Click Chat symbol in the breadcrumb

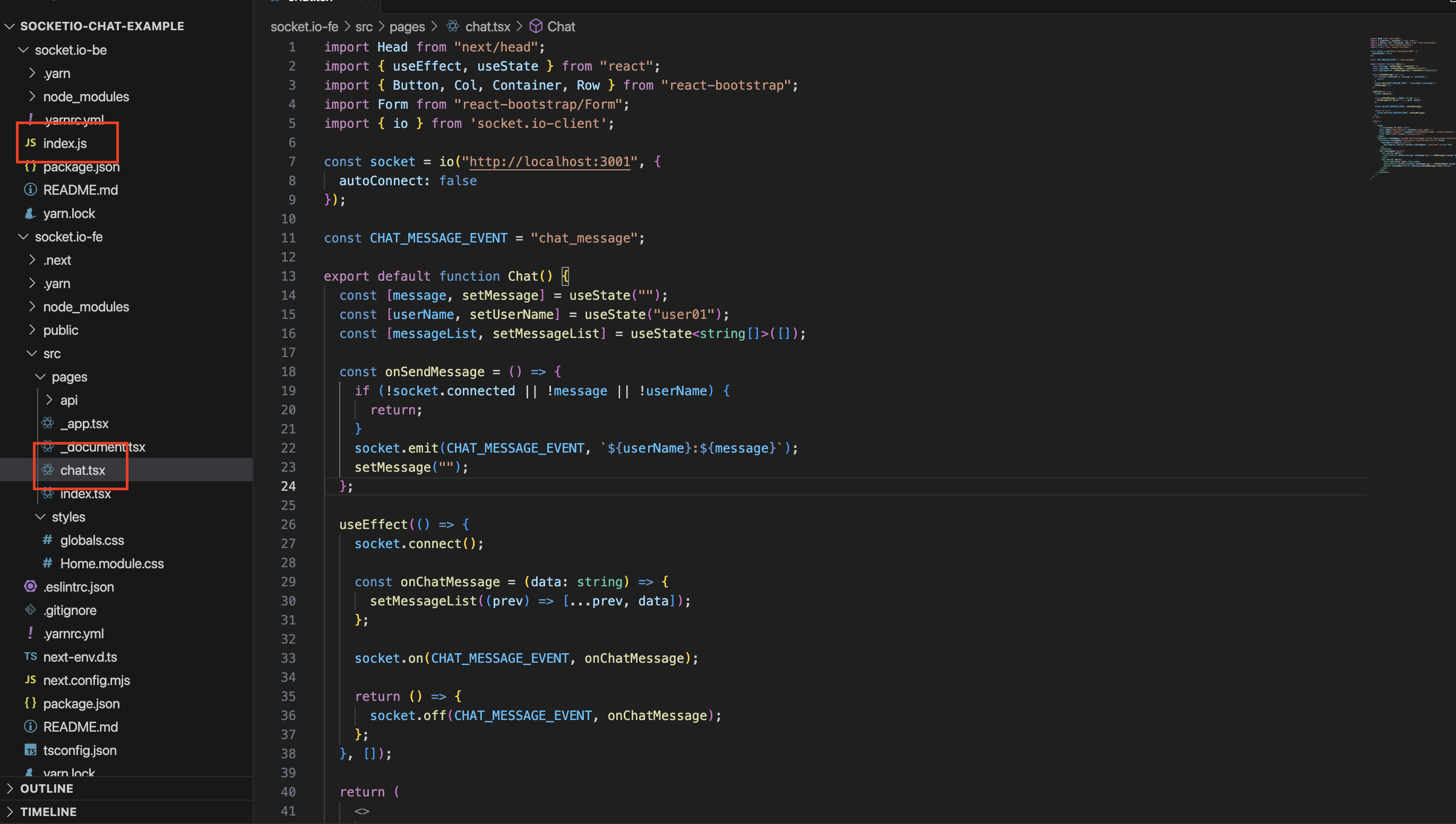tap(561, 27)
